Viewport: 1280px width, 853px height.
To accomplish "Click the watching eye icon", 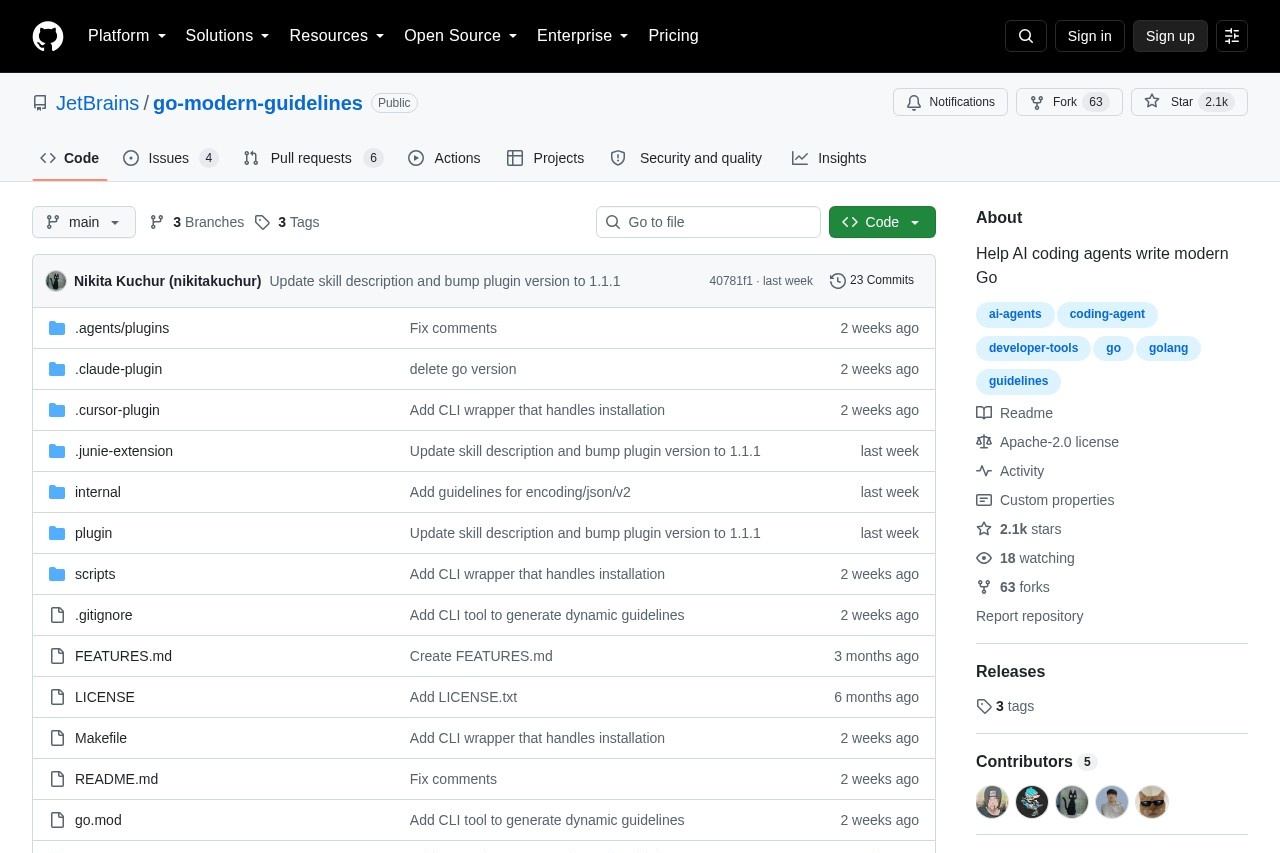I will click(x=984, y=558).
